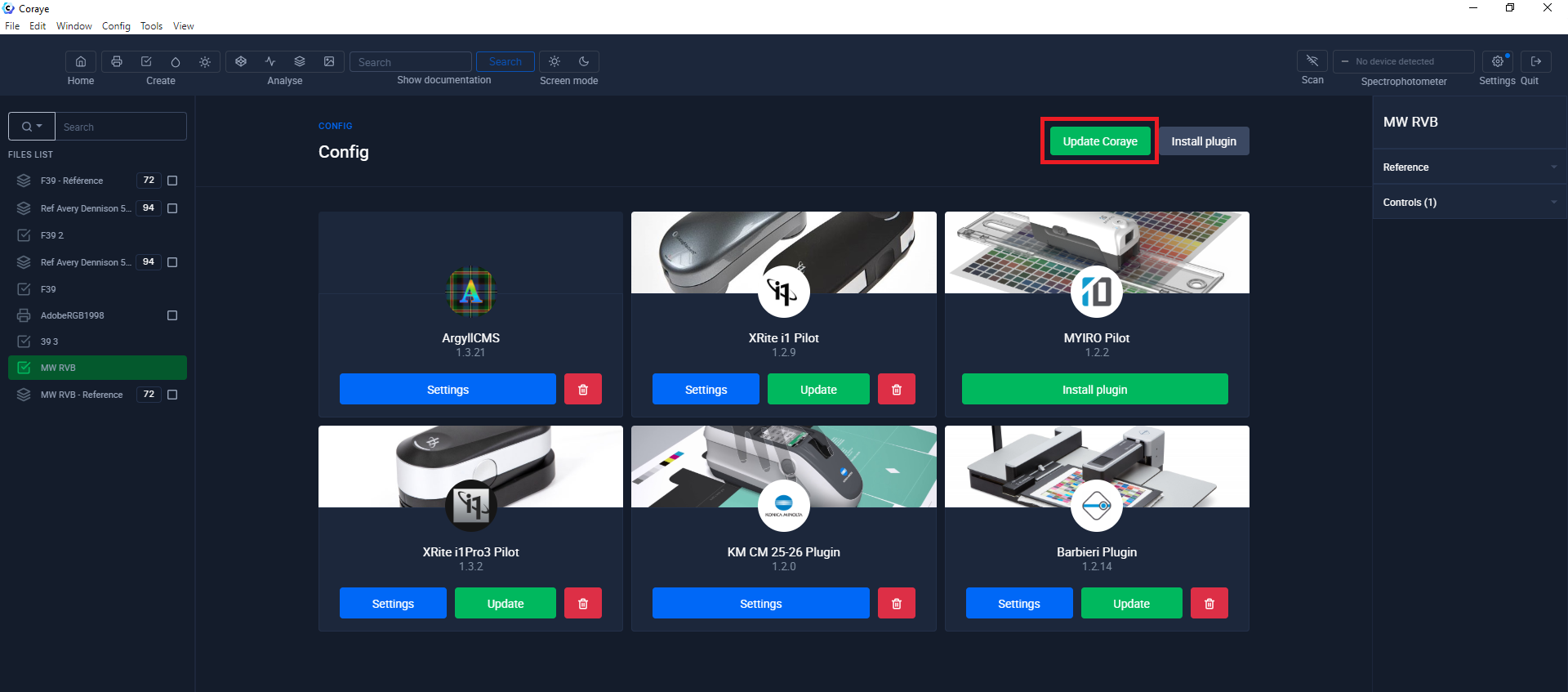Open Barbieri Plugin Settings
This screenshot has width=1568, height=692.
tap(1019, 604)
